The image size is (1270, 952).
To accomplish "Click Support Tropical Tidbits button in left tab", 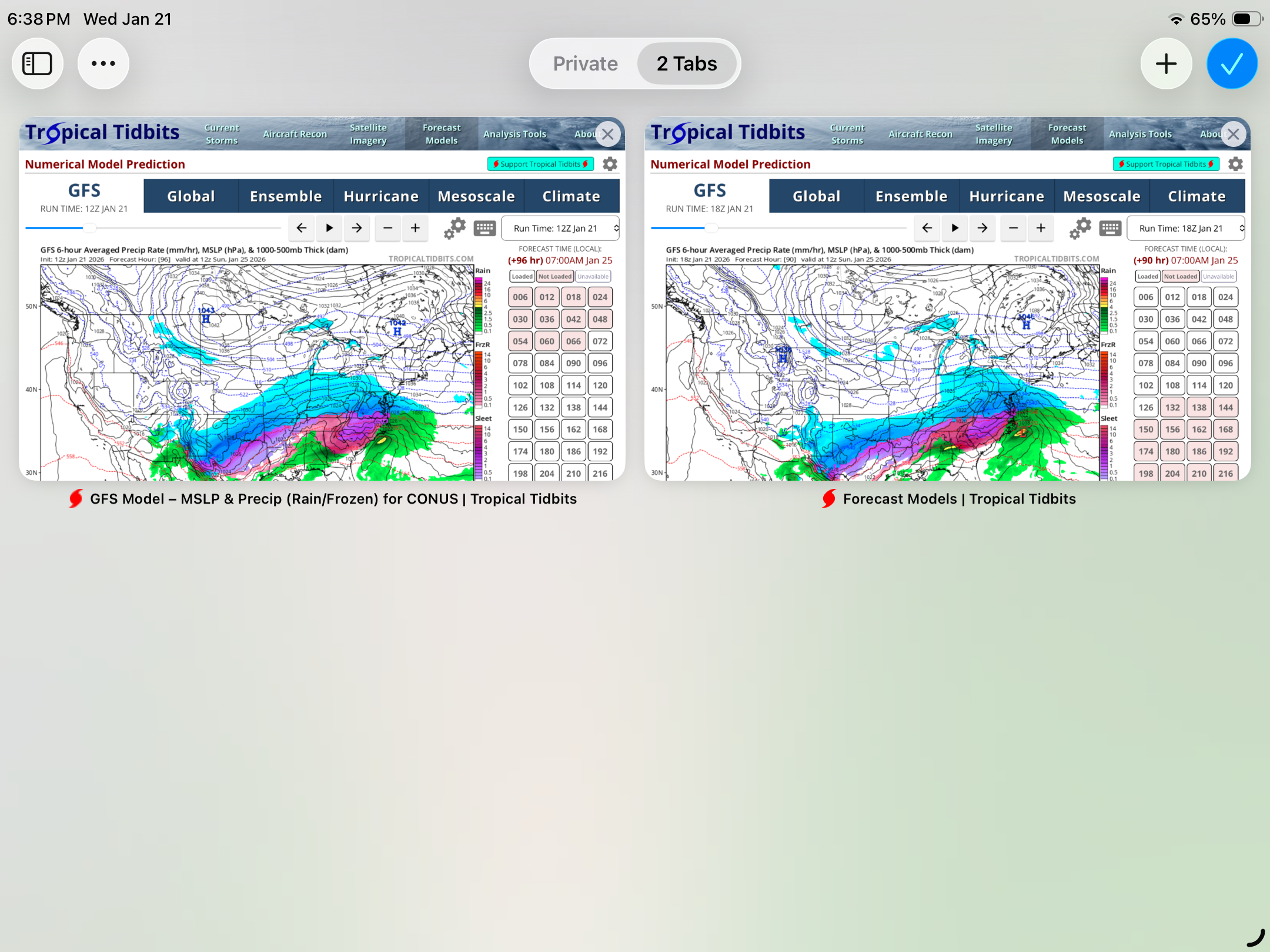I will point(540,164).
